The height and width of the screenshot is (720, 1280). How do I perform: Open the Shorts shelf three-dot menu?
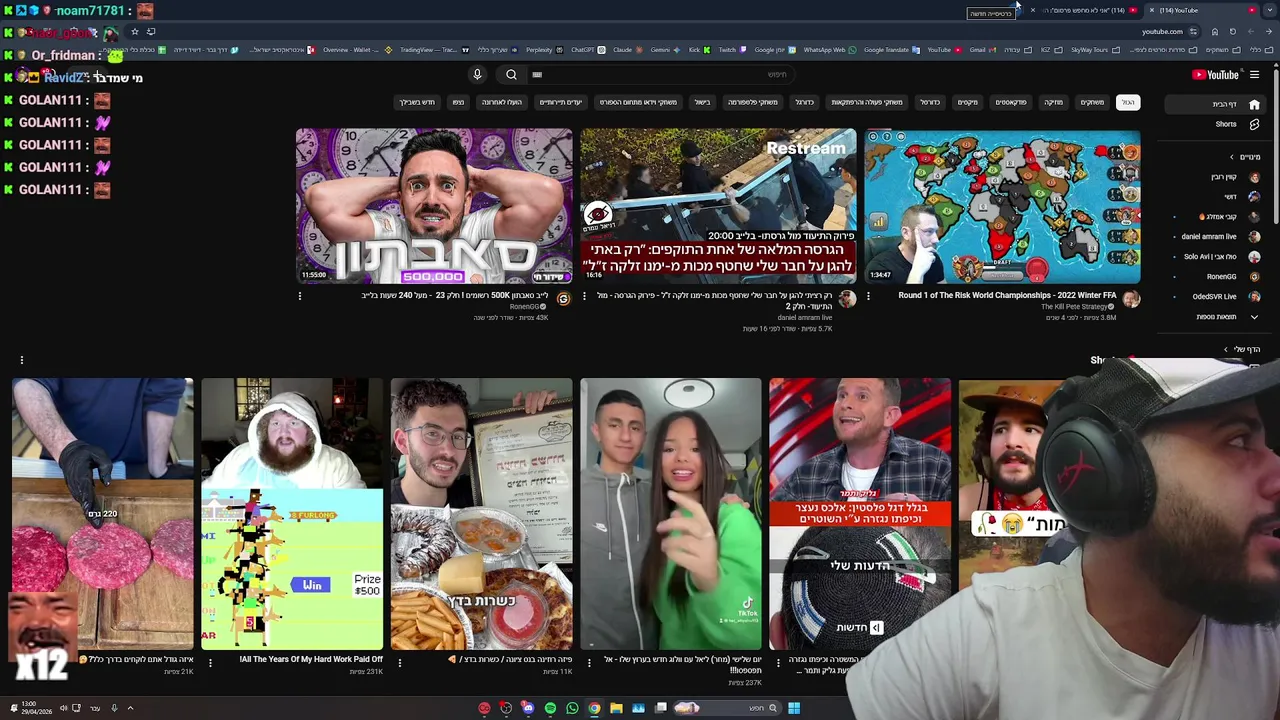point(21,360)
